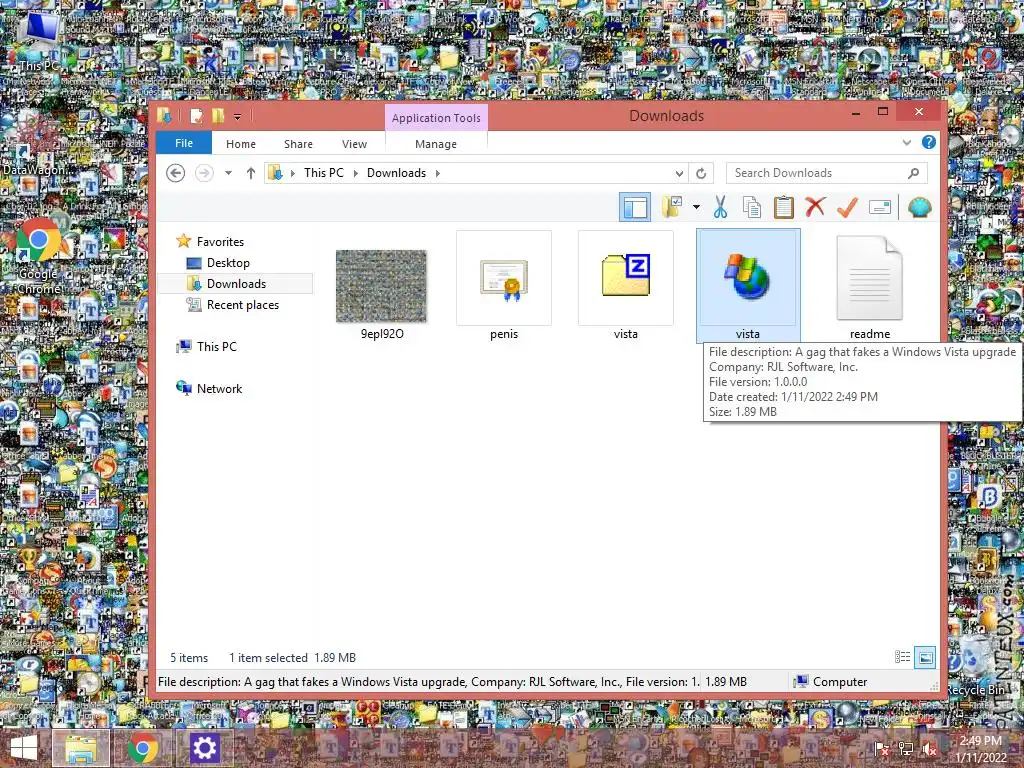Click the Application Tools contextual tab header
This screenshot has height=768, width=1024.
coord(436,118)
